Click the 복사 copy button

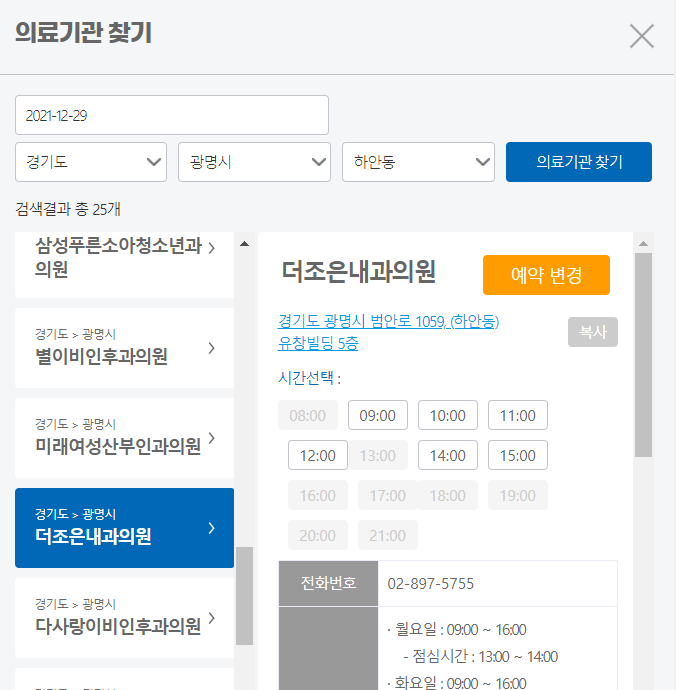coord(593,332)
